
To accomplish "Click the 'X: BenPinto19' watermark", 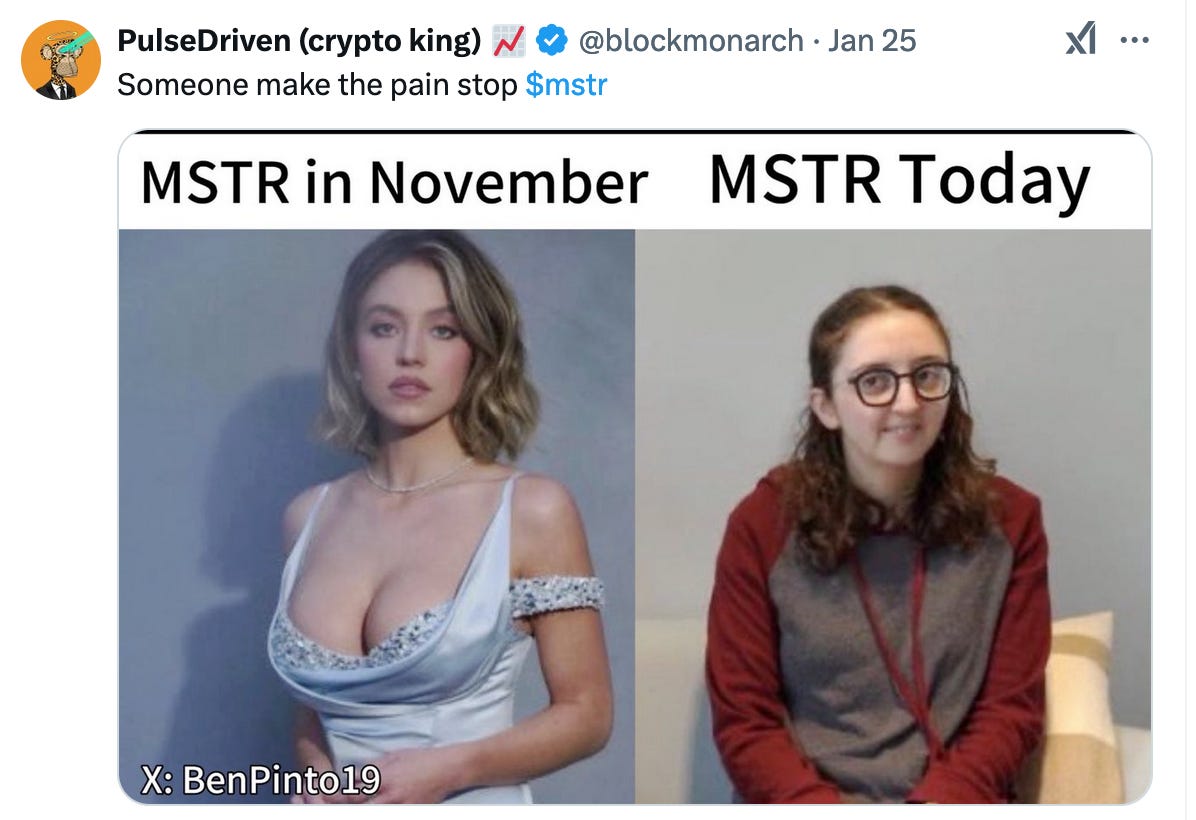I will [x=260, y=780].
